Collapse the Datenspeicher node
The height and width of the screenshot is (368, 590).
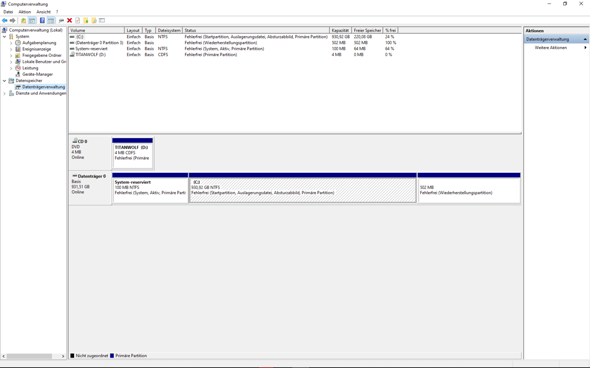pos(5,81)
